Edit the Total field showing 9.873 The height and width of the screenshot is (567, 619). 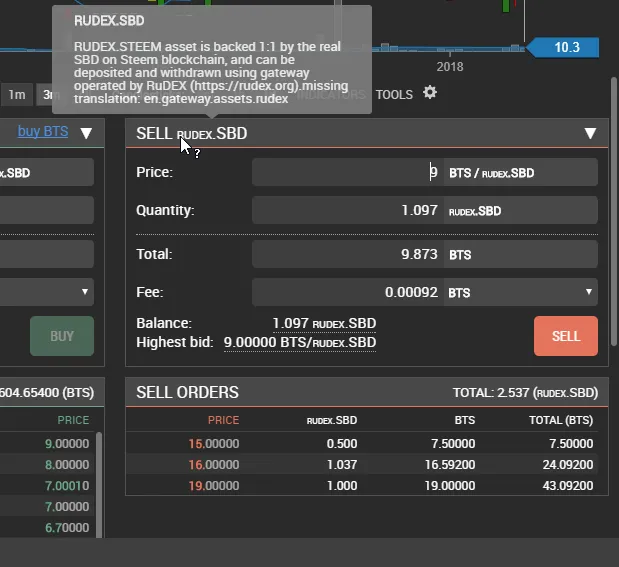[x=347, y=254]
